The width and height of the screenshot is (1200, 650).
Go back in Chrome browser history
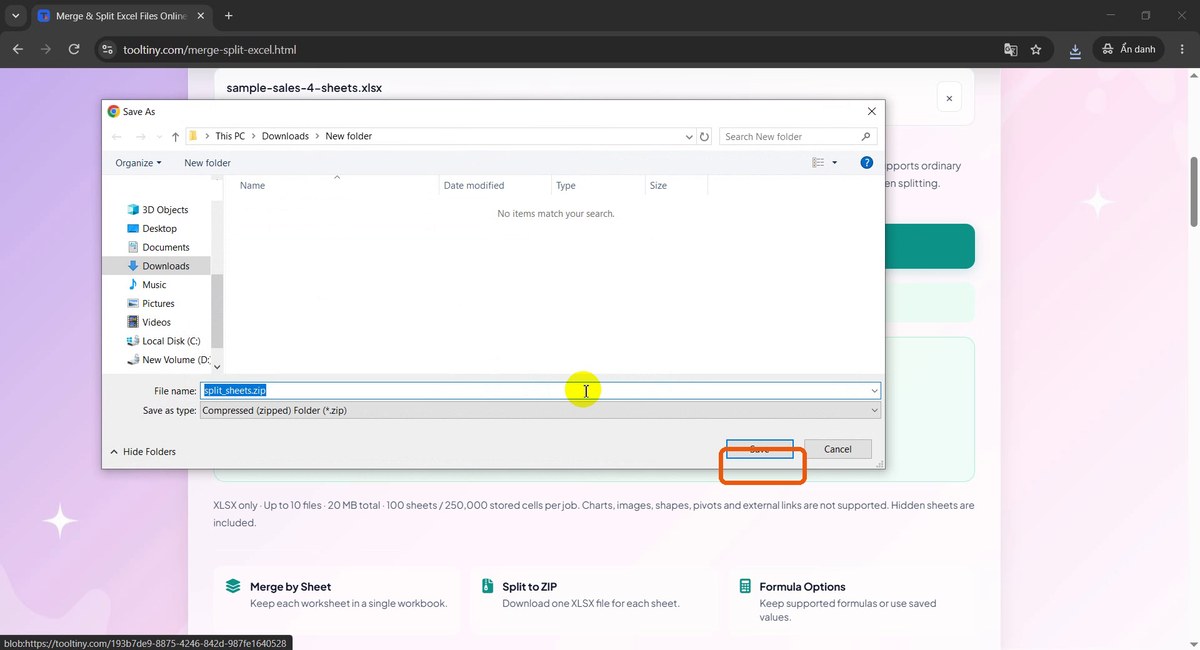(18, 49)
